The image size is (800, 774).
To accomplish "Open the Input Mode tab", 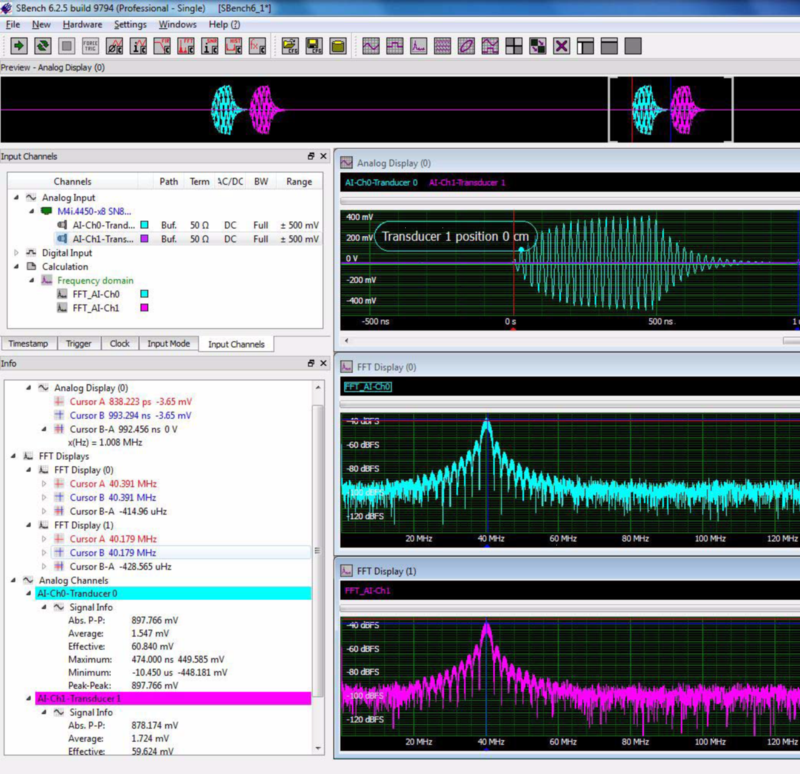I will click(x=169, y=344).
